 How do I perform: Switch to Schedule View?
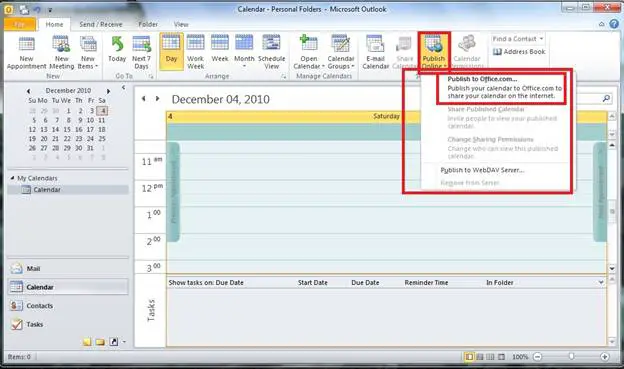pyautogui.click(x=271, y=52)
